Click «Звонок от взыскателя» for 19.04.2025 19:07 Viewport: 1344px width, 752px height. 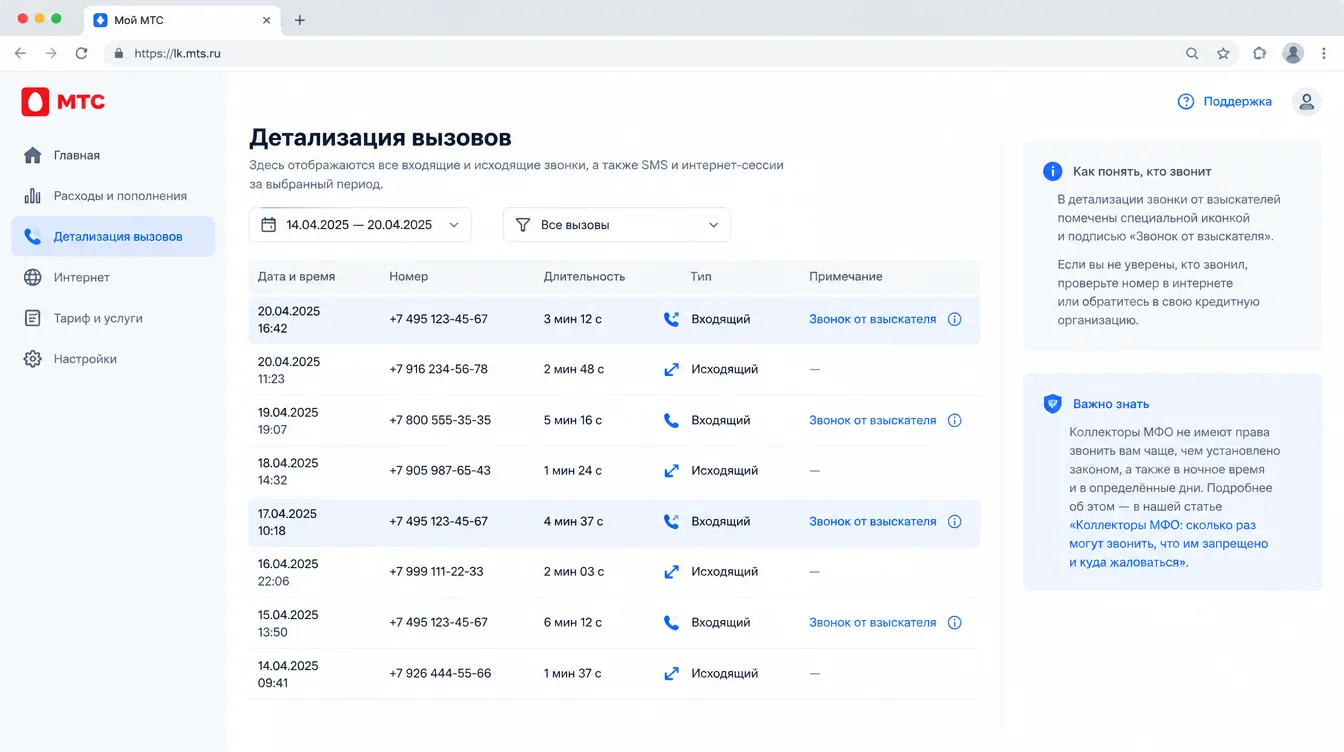(873, 420)
